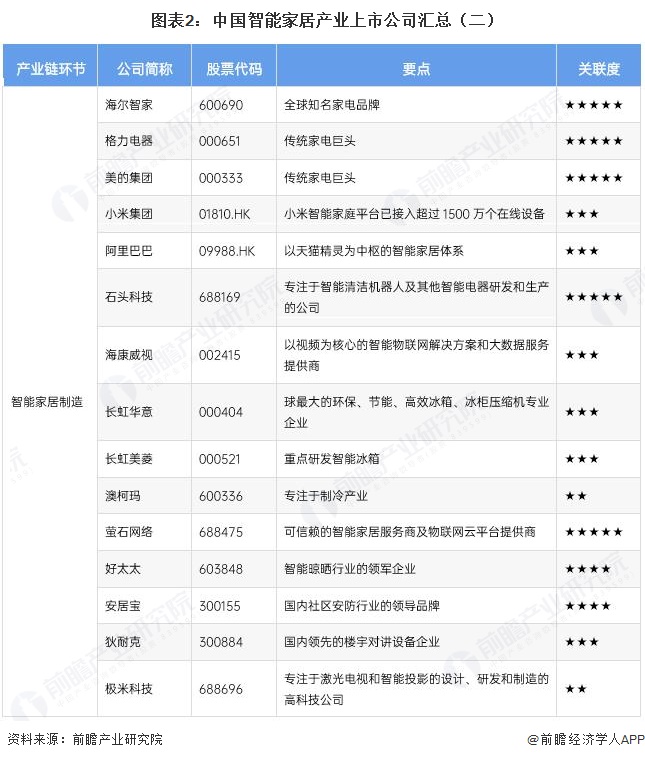
Task: Click the 以天猫精灵为中枢 description text
Action: (374, 251)
